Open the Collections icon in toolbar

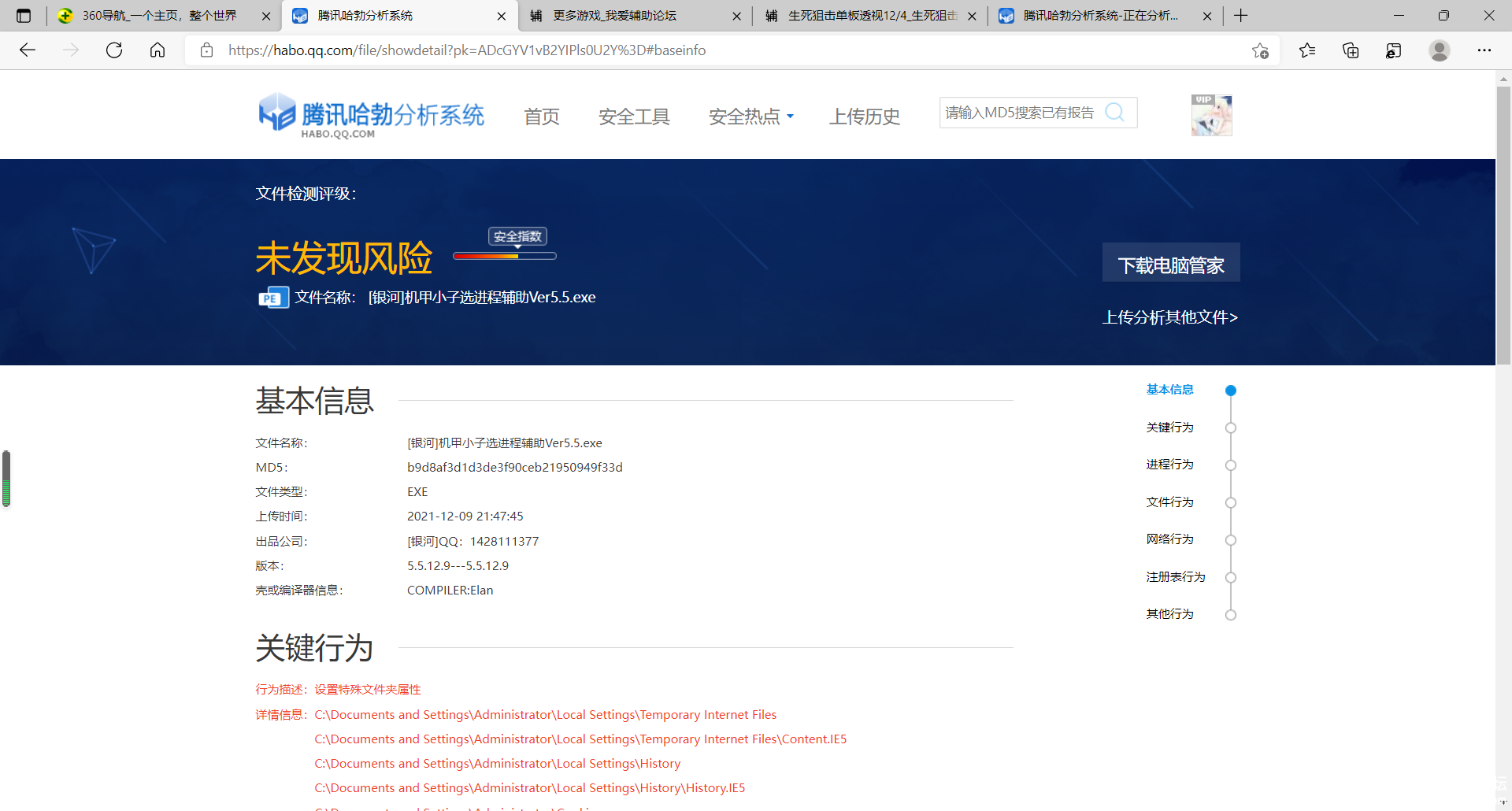coord(1351,50)
